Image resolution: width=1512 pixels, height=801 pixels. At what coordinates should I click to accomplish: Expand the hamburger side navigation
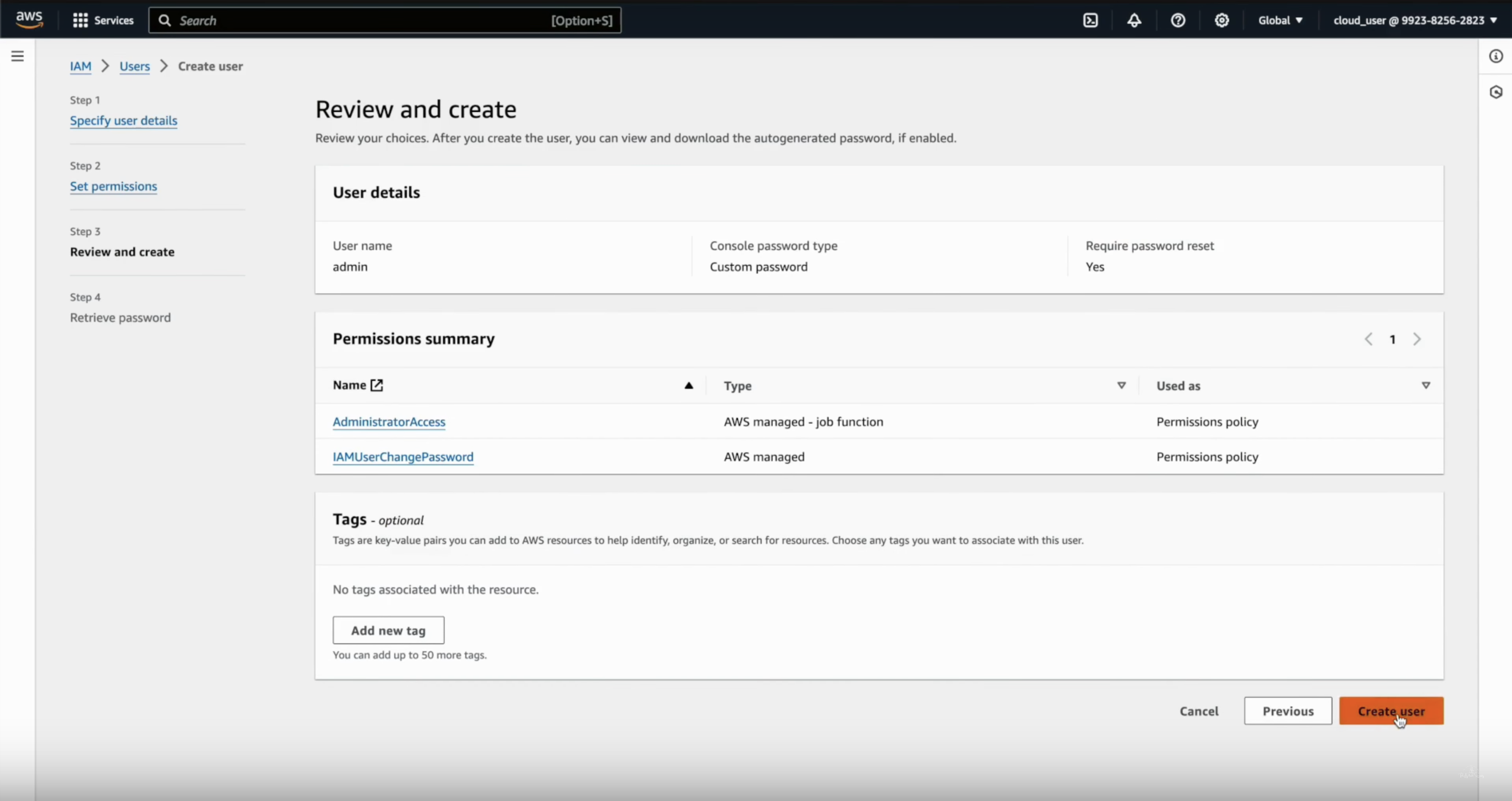(18, 56)
